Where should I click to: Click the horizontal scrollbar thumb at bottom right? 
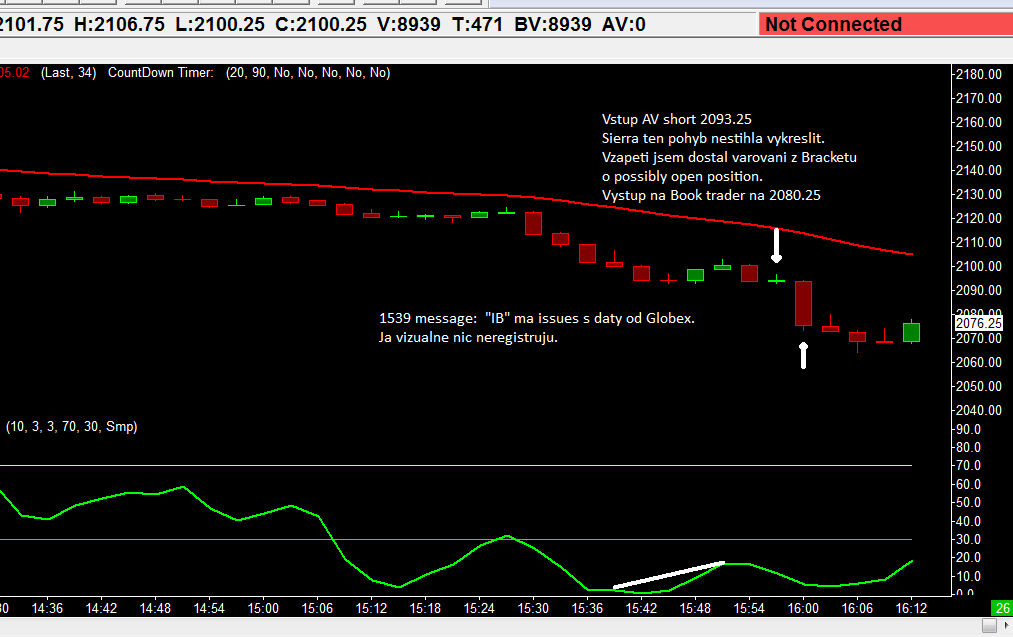pos(989,625)
